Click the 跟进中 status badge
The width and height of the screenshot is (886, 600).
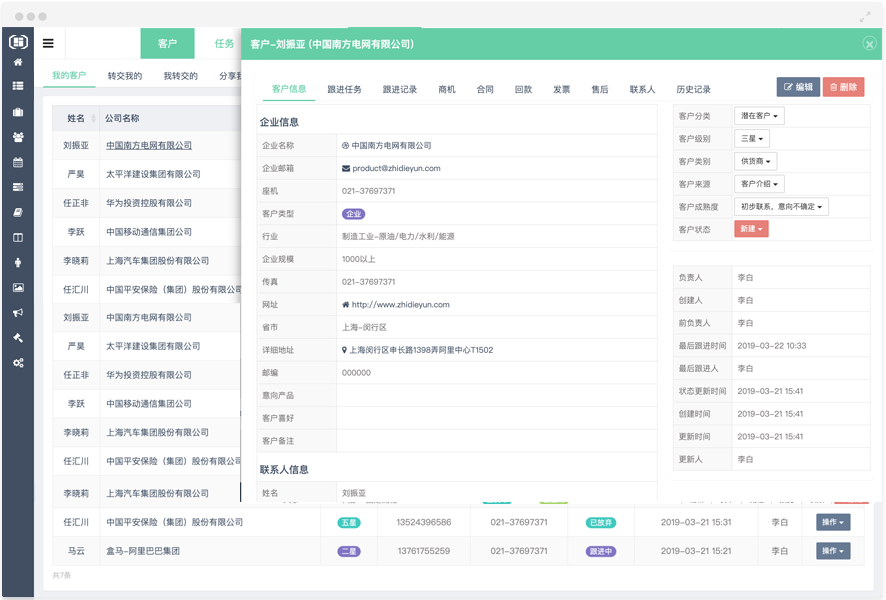(x=600, y=551)
